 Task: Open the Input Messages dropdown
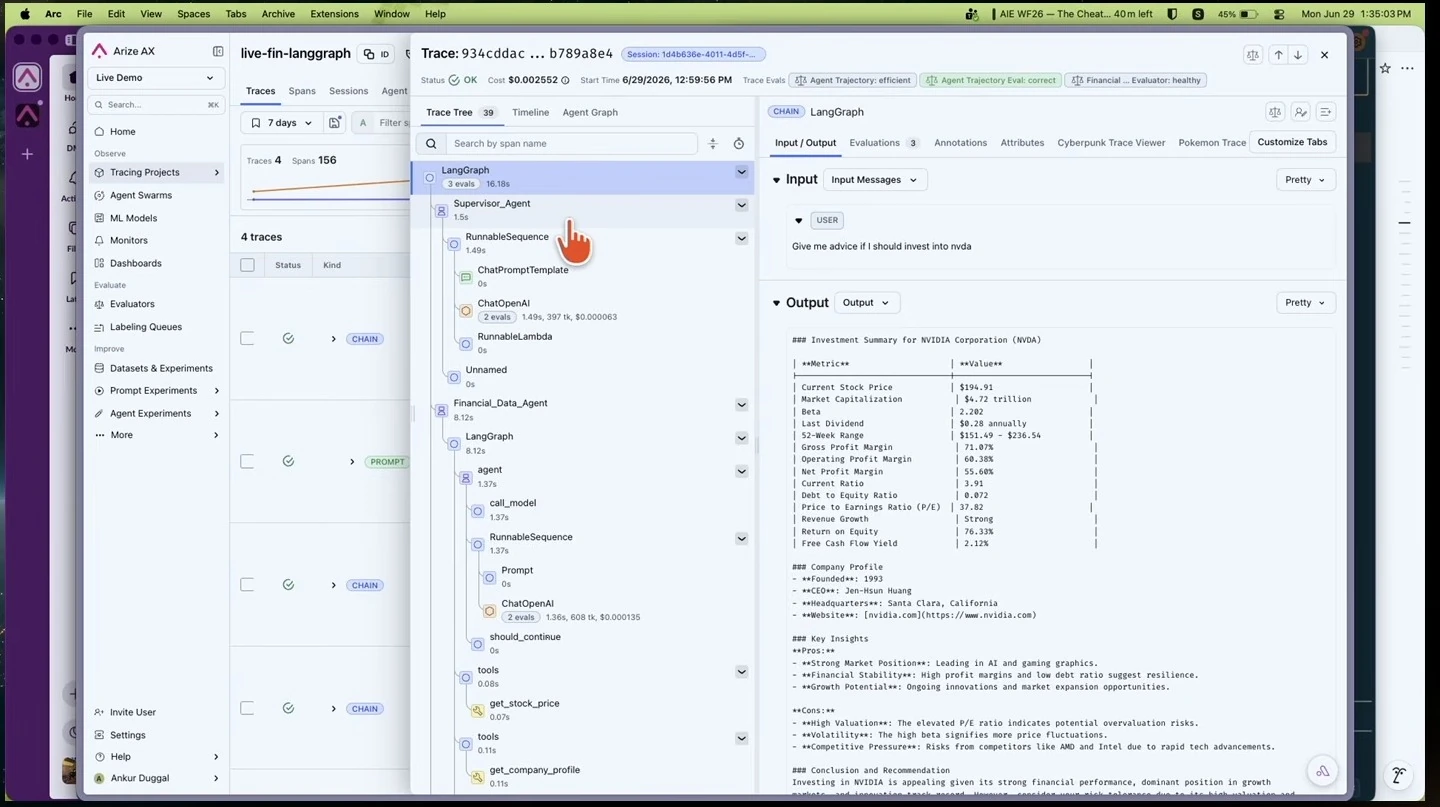coord(875,180)
